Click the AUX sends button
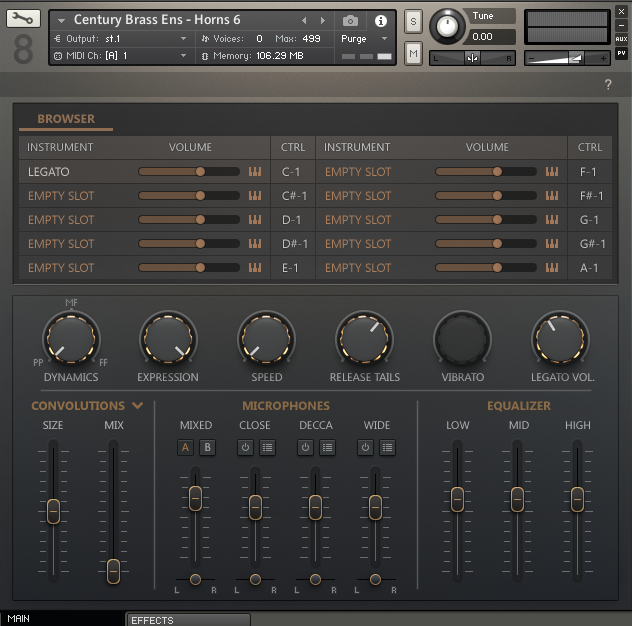 [621, 39]
